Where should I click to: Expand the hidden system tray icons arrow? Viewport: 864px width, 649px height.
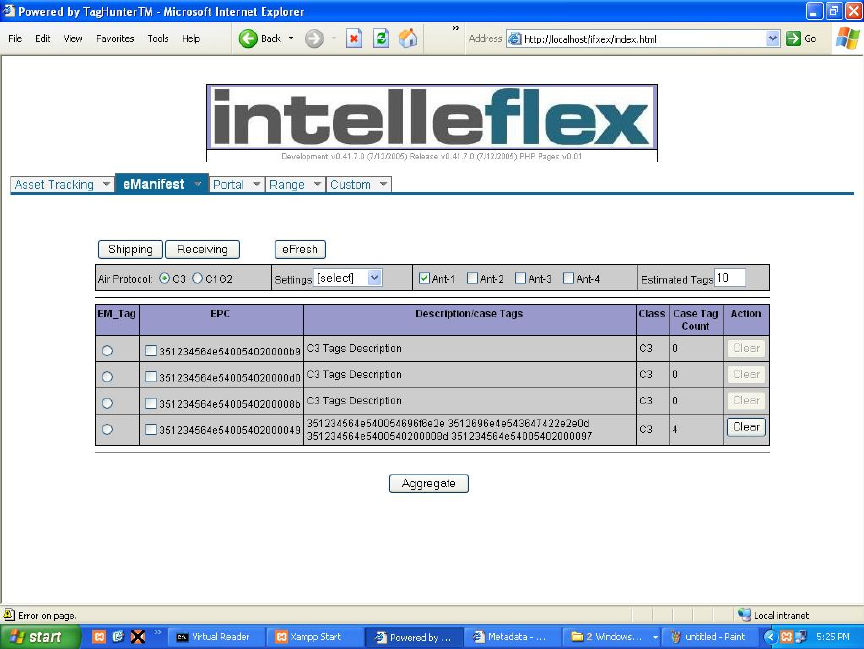(x=770, y=637)
